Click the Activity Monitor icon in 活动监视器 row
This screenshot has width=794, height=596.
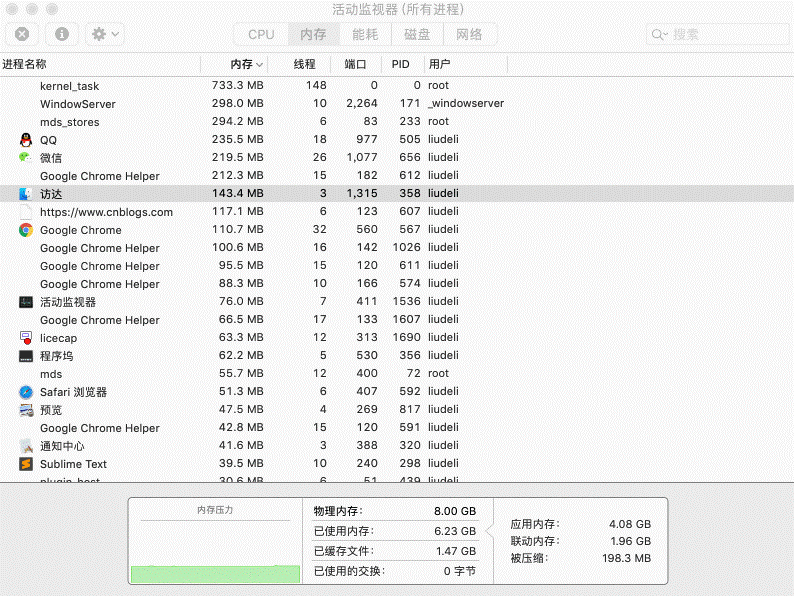(26, 302)
